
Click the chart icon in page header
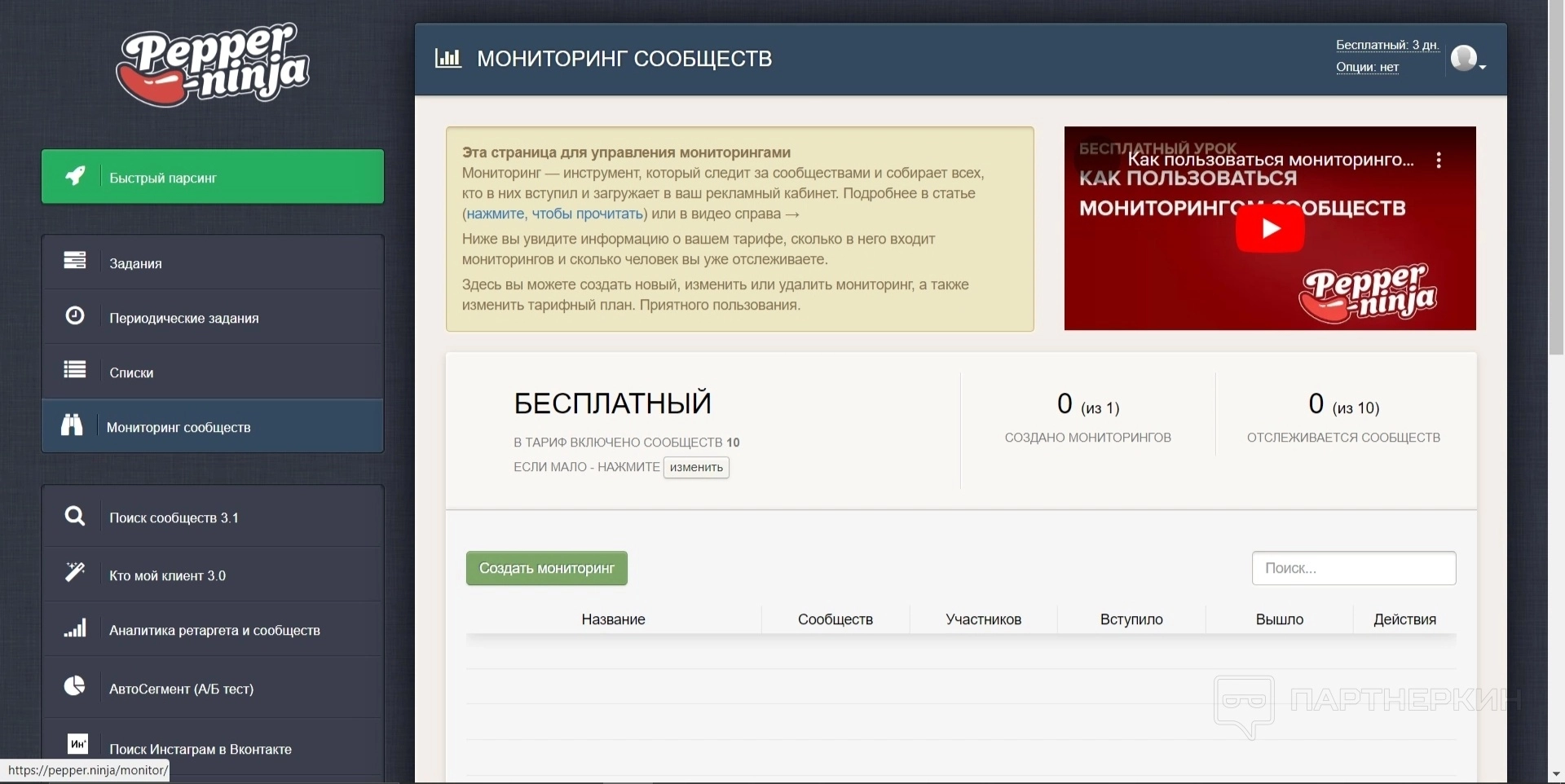click(448, 58)
